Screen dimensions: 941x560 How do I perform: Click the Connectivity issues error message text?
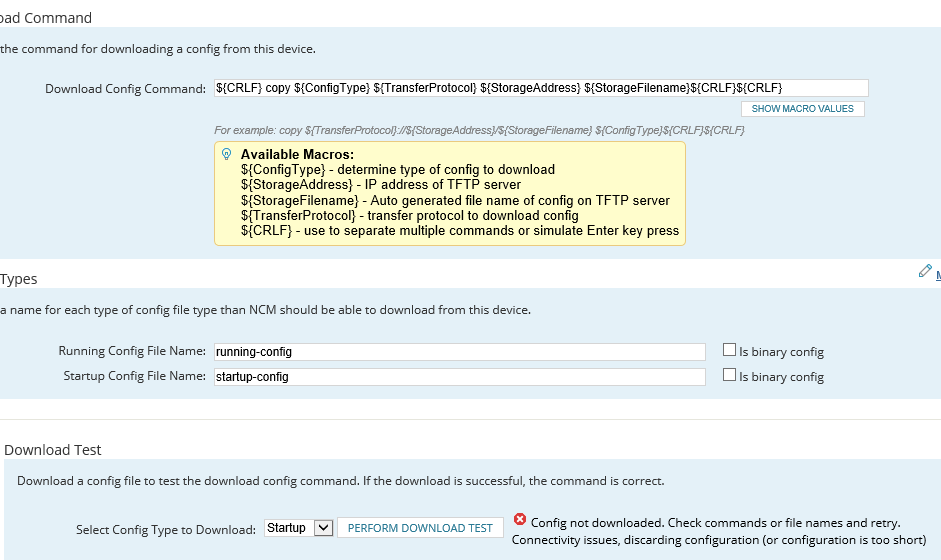719,540
